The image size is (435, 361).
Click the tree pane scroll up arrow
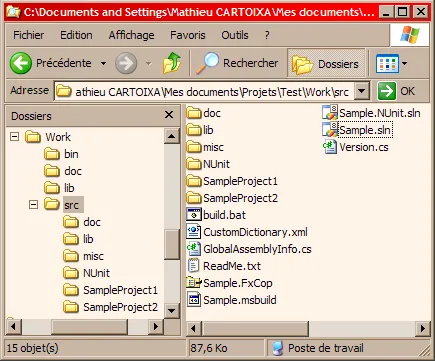[172, 136]
